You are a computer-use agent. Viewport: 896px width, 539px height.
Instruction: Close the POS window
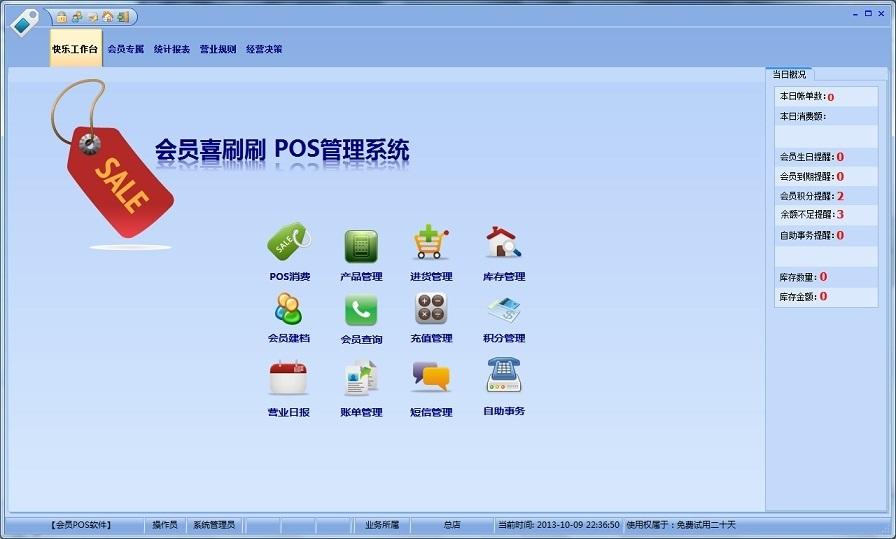(881, 13)
